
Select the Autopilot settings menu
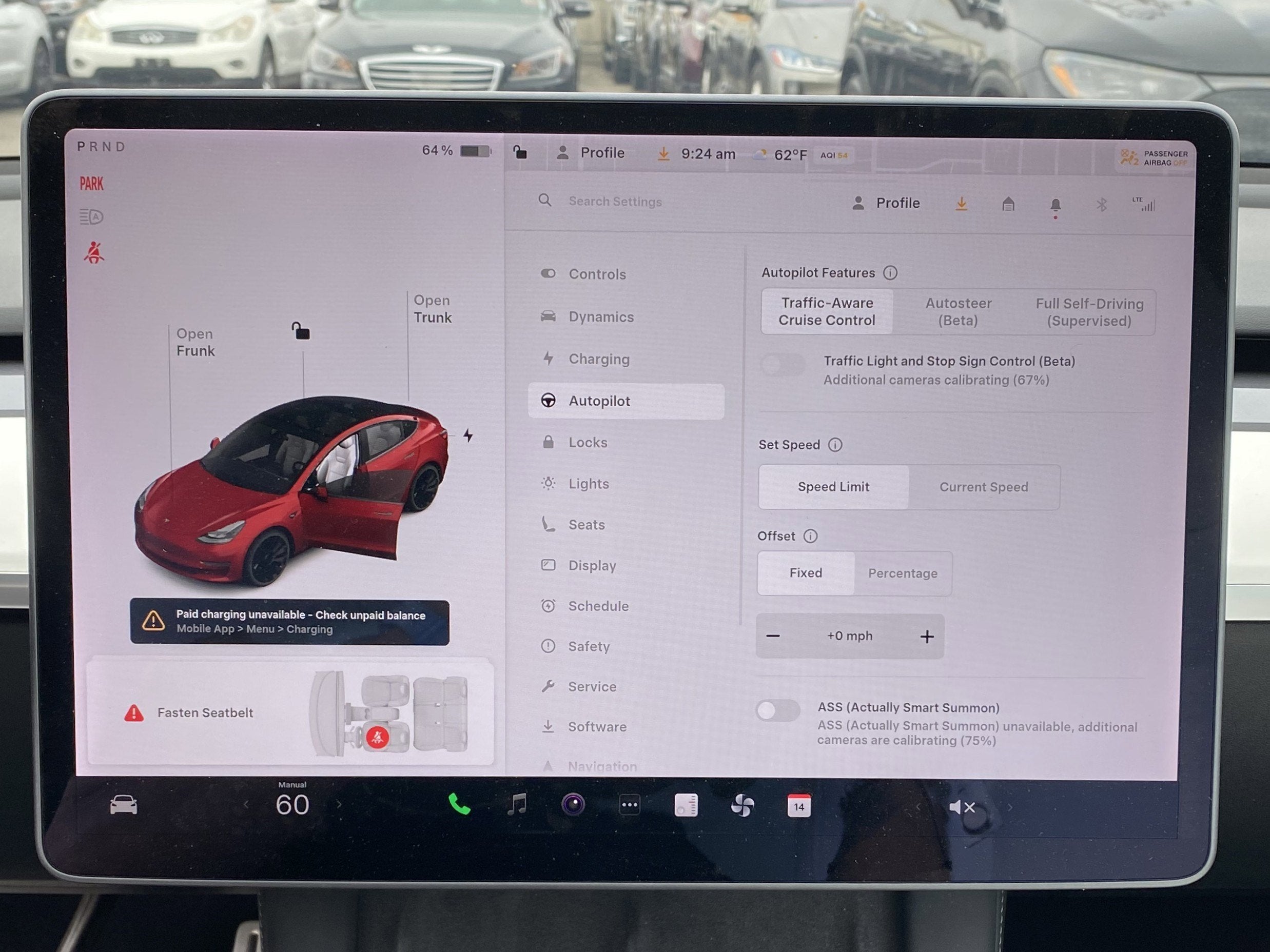coord(626,401)
